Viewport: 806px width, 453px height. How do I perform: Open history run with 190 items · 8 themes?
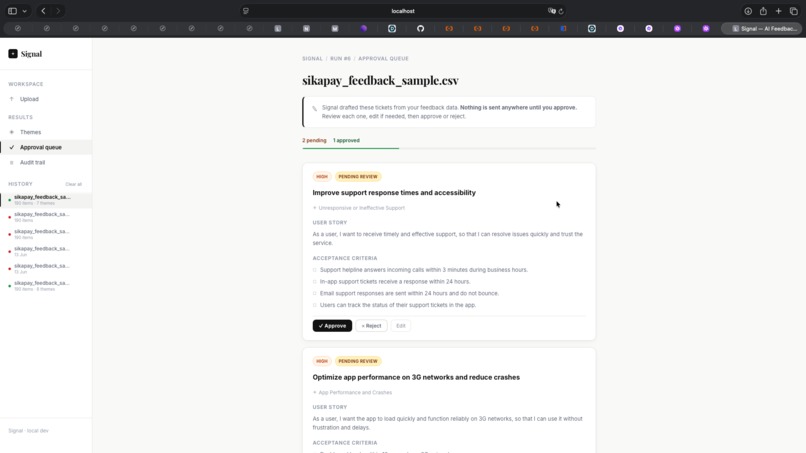pos(46,285)
